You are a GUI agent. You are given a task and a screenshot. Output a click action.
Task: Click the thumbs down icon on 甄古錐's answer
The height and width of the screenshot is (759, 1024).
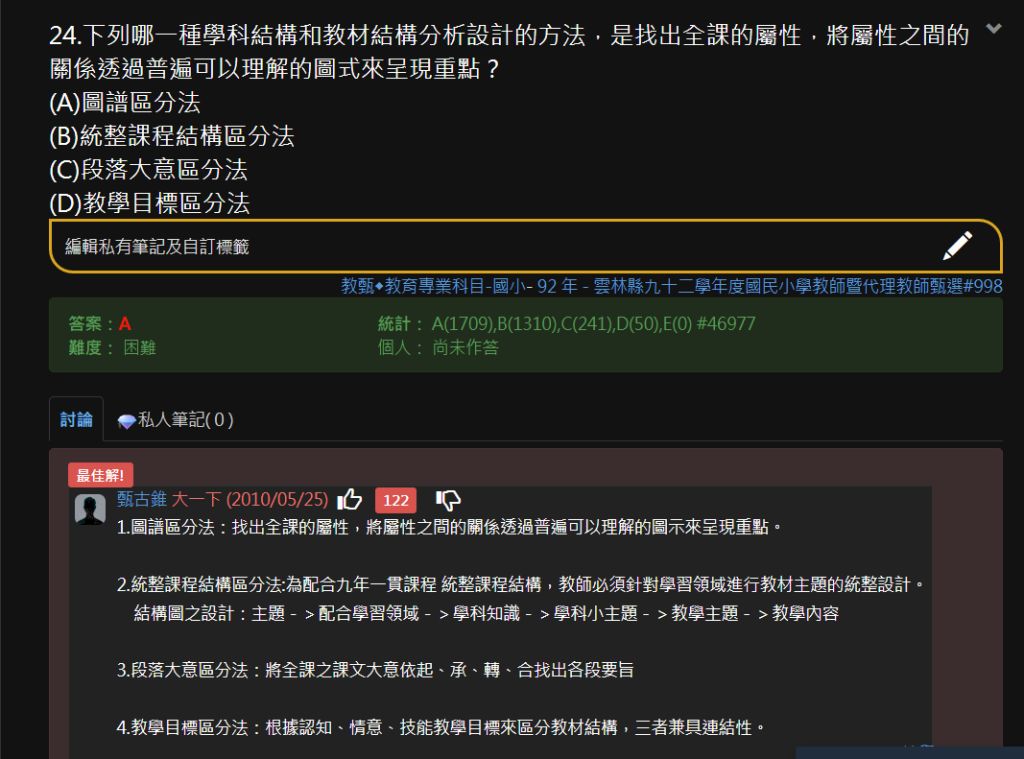tap(447, 499)
